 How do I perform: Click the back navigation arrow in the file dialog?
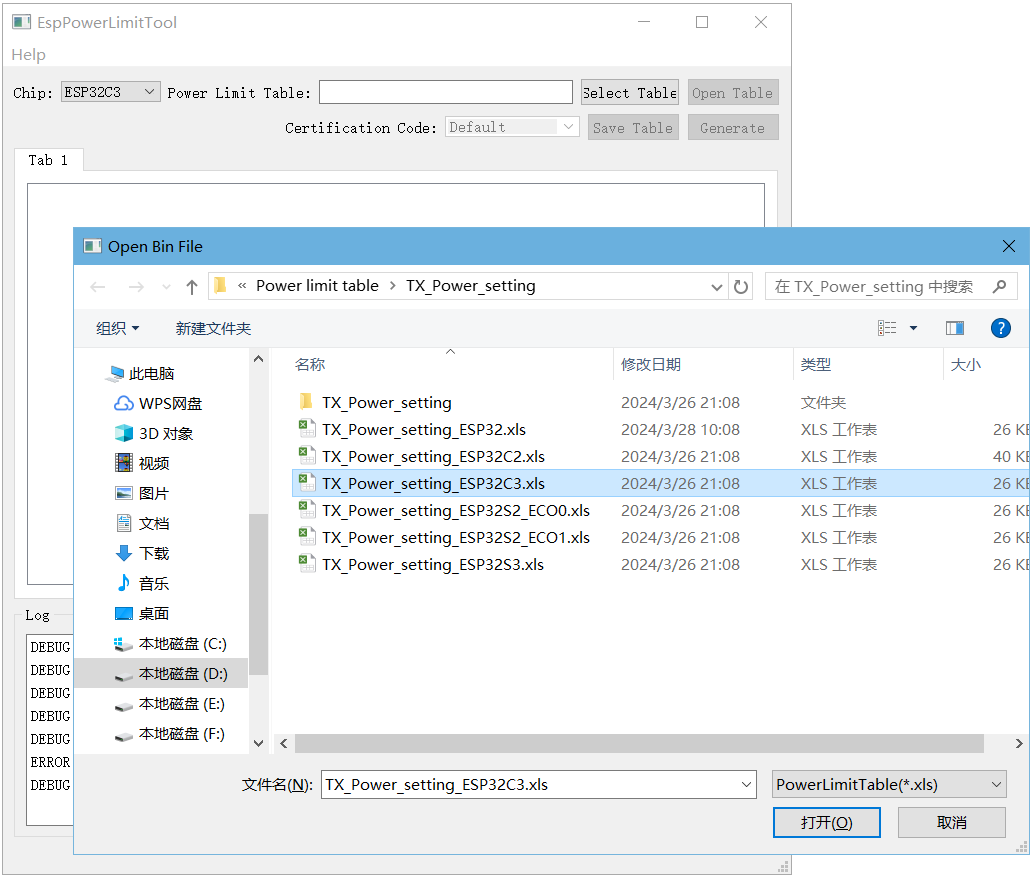click(97, 287)
